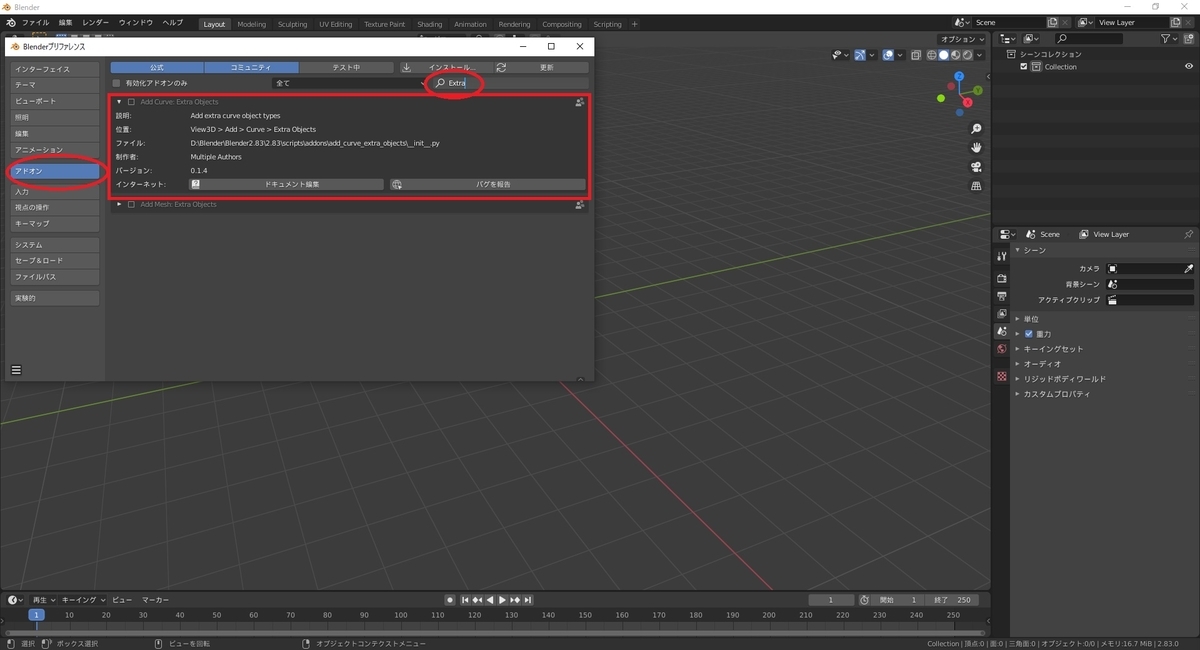Select material preview viewport shading

[956, 55]
